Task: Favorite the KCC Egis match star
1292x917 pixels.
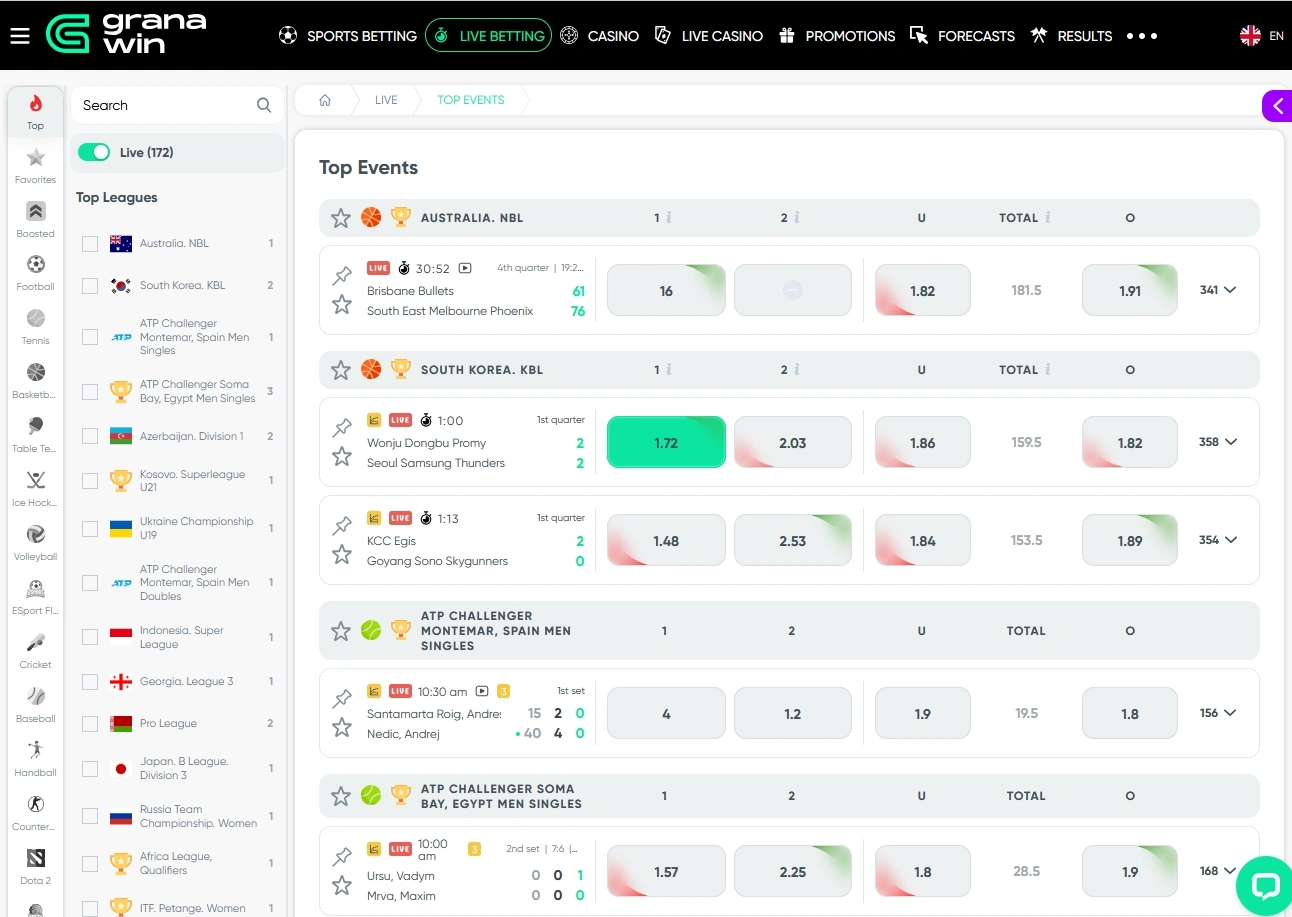Action: (342, 554)
